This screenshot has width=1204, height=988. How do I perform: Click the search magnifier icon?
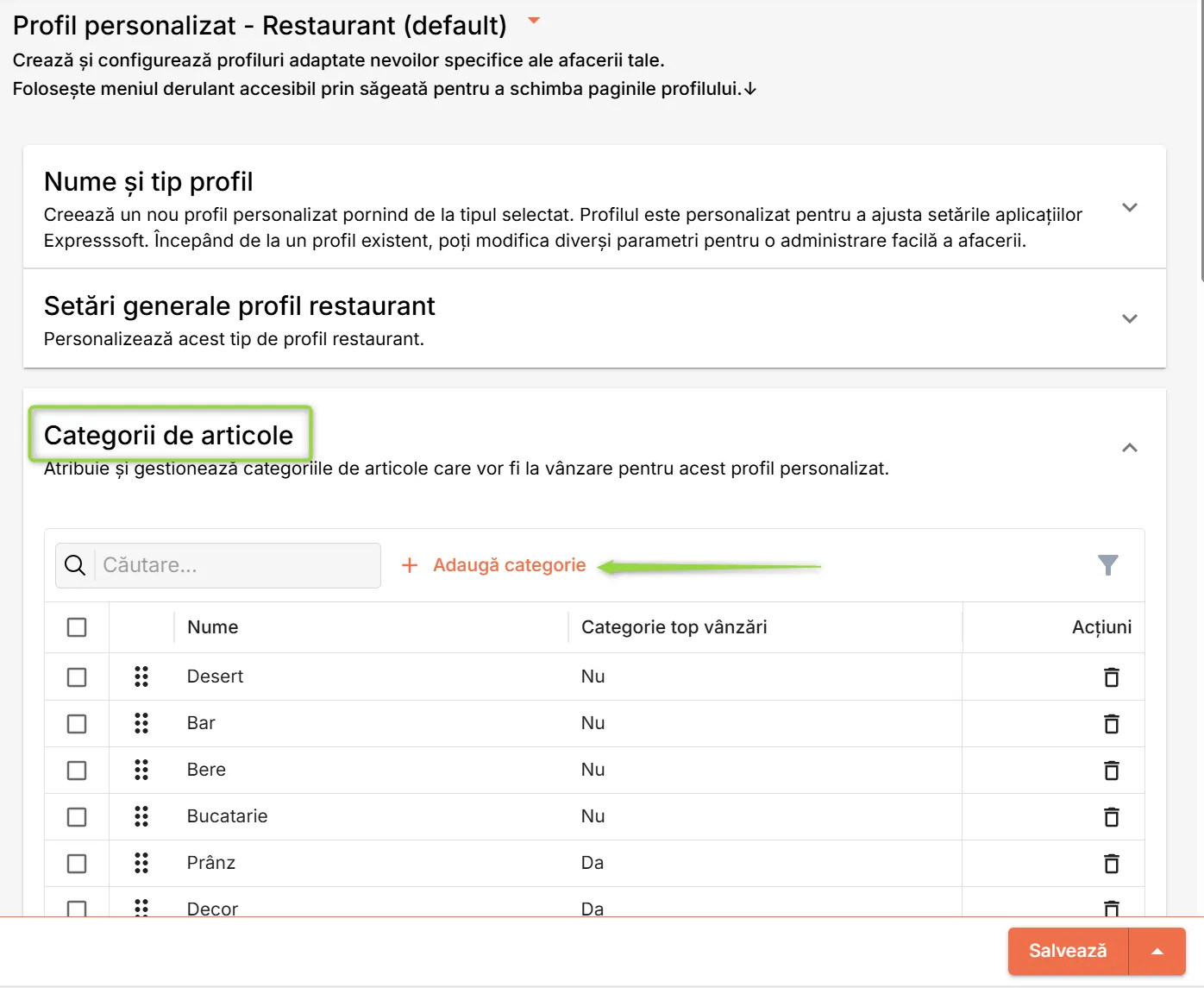(x=75, y=565)
